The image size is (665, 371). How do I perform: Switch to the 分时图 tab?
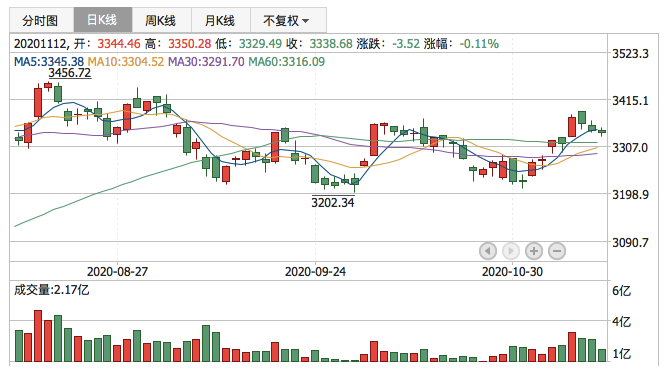(41, 20)
